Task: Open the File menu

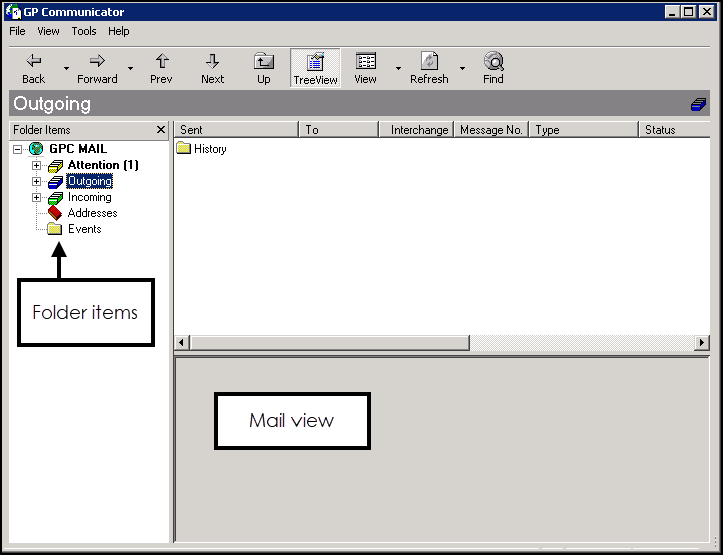Action: point(18,31)
